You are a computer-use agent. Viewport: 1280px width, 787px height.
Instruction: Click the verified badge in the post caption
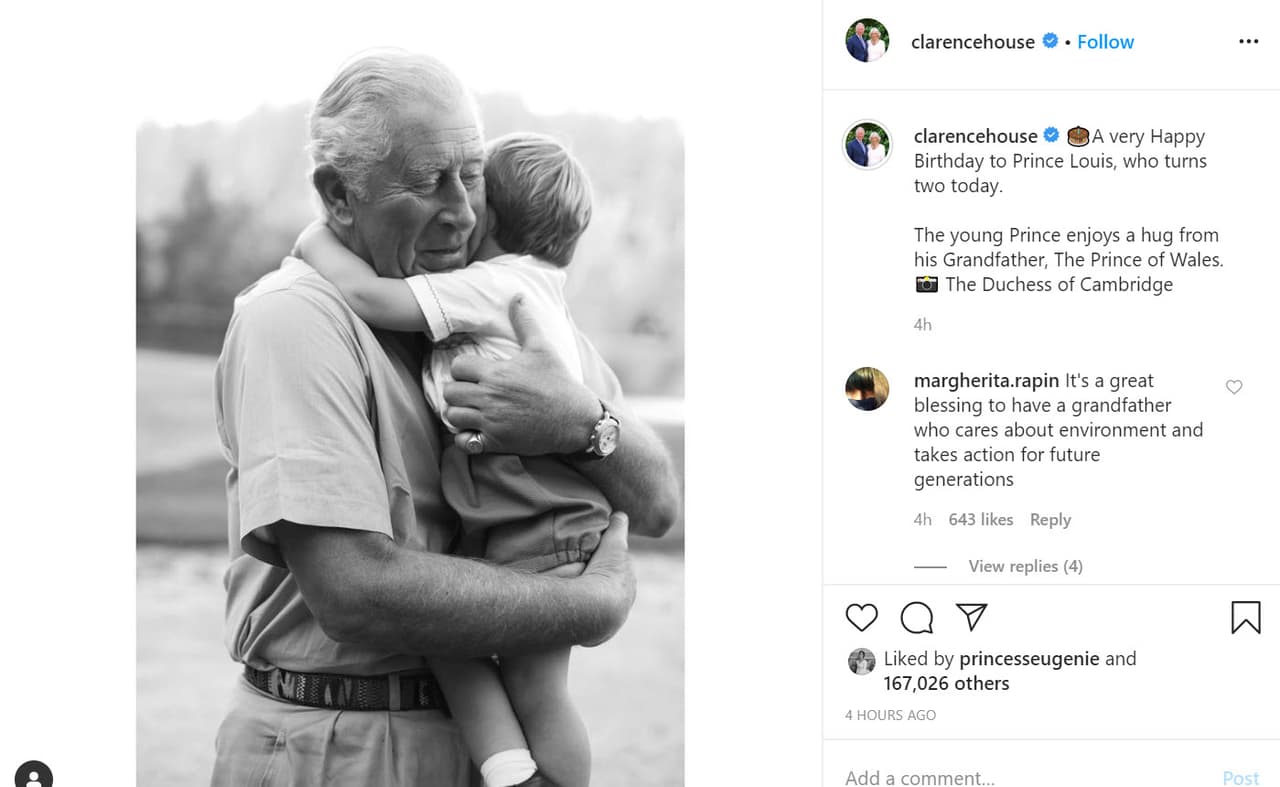pyautogui.click(x=1050, y=136)
